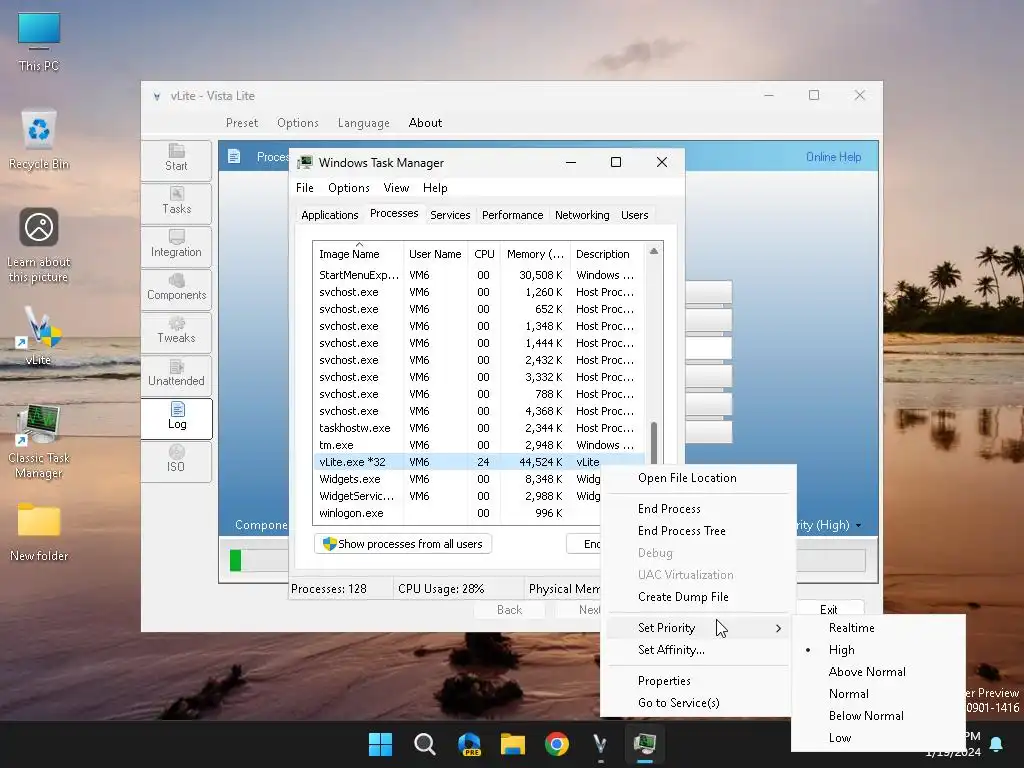Open the Log page in vLite sidebar
This screenshot has height=768, width=1024.
[x=176, y=418]
